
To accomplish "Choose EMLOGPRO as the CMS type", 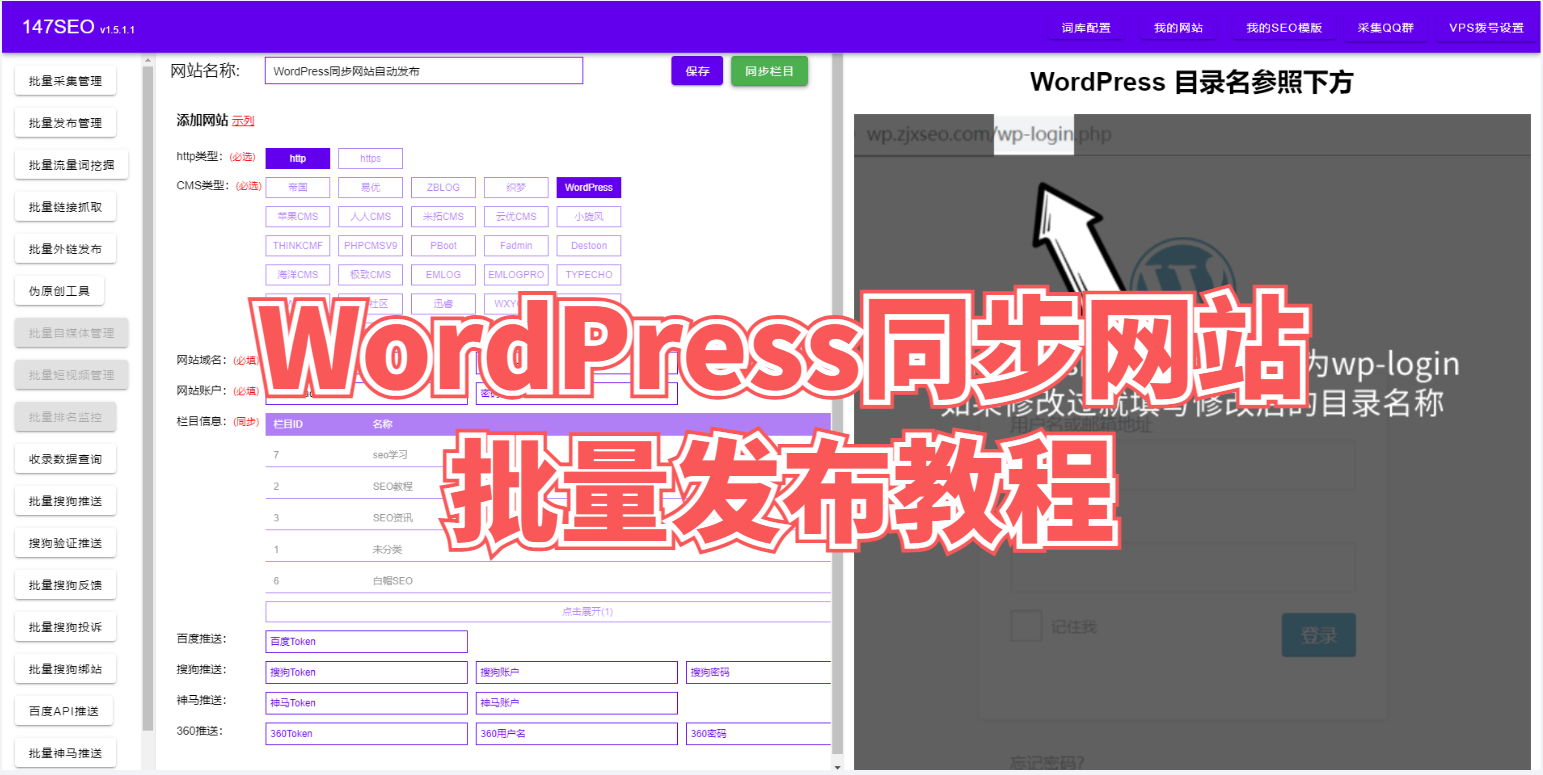I will (x=516, y=274).
